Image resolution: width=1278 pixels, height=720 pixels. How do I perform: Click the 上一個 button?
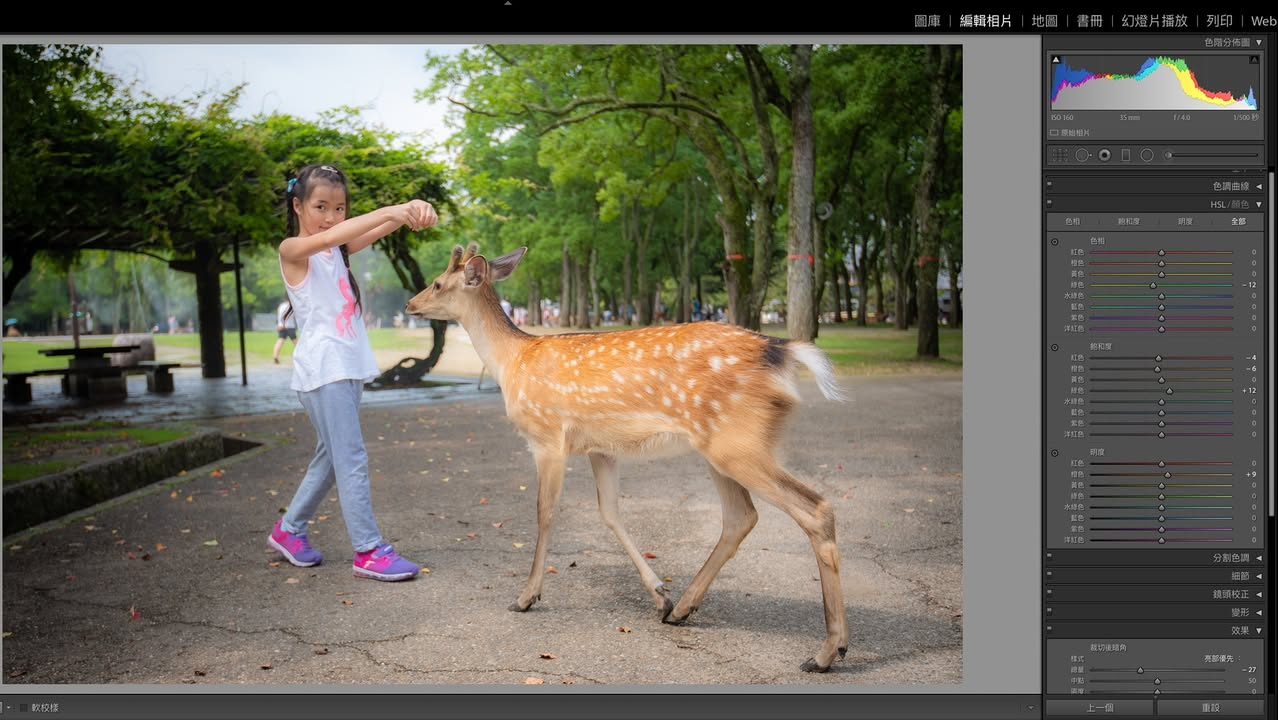coord(1099,708)
